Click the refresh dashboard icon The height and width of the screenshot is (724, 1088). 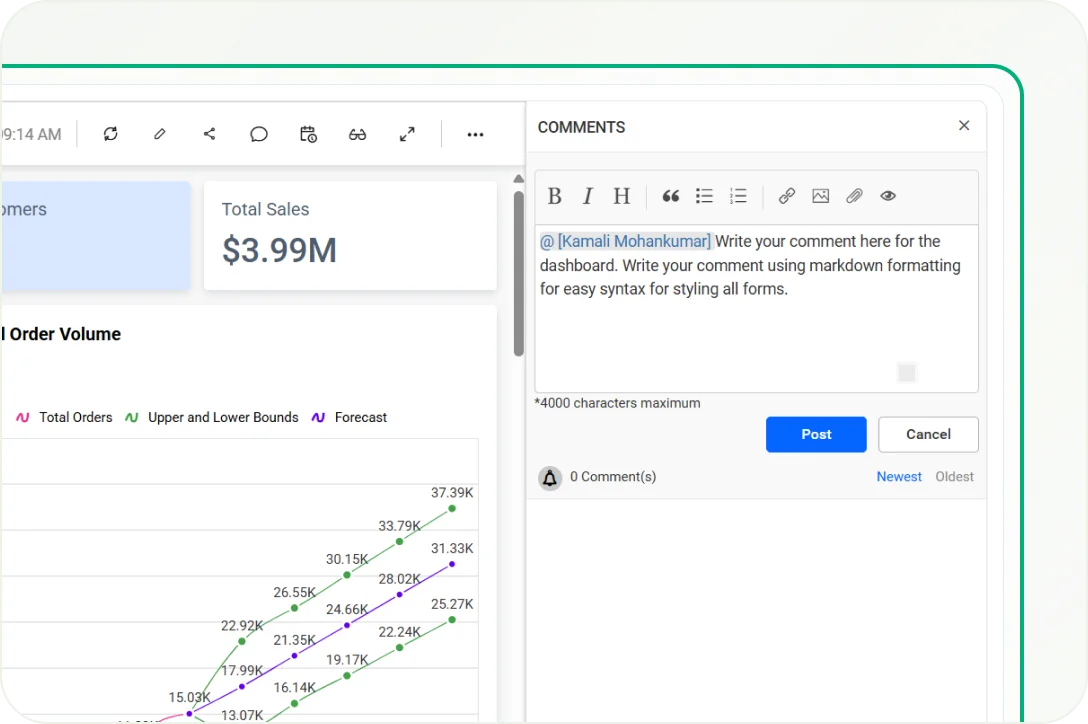click(111, 134)
